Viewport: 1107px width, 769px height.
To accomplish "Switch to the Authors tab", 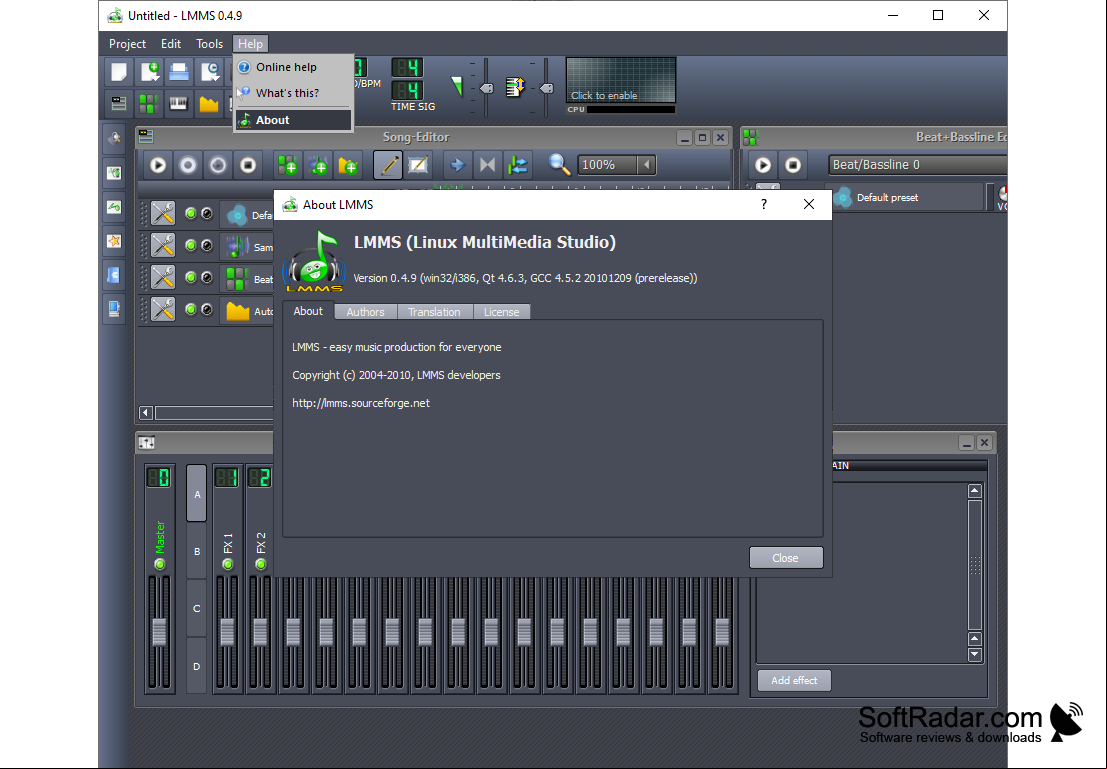I will click(x=366, y=312).
